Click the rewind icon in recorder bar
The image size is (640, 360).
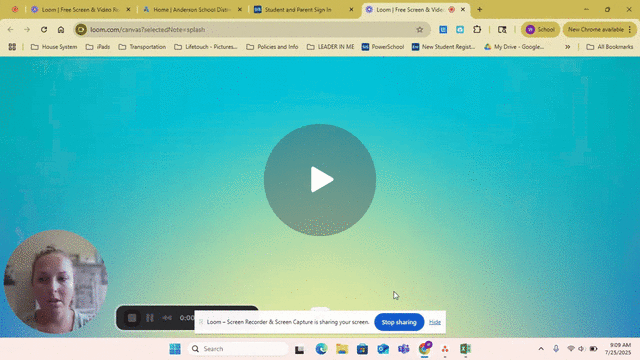pyautogui.click(x=167, y=318)
